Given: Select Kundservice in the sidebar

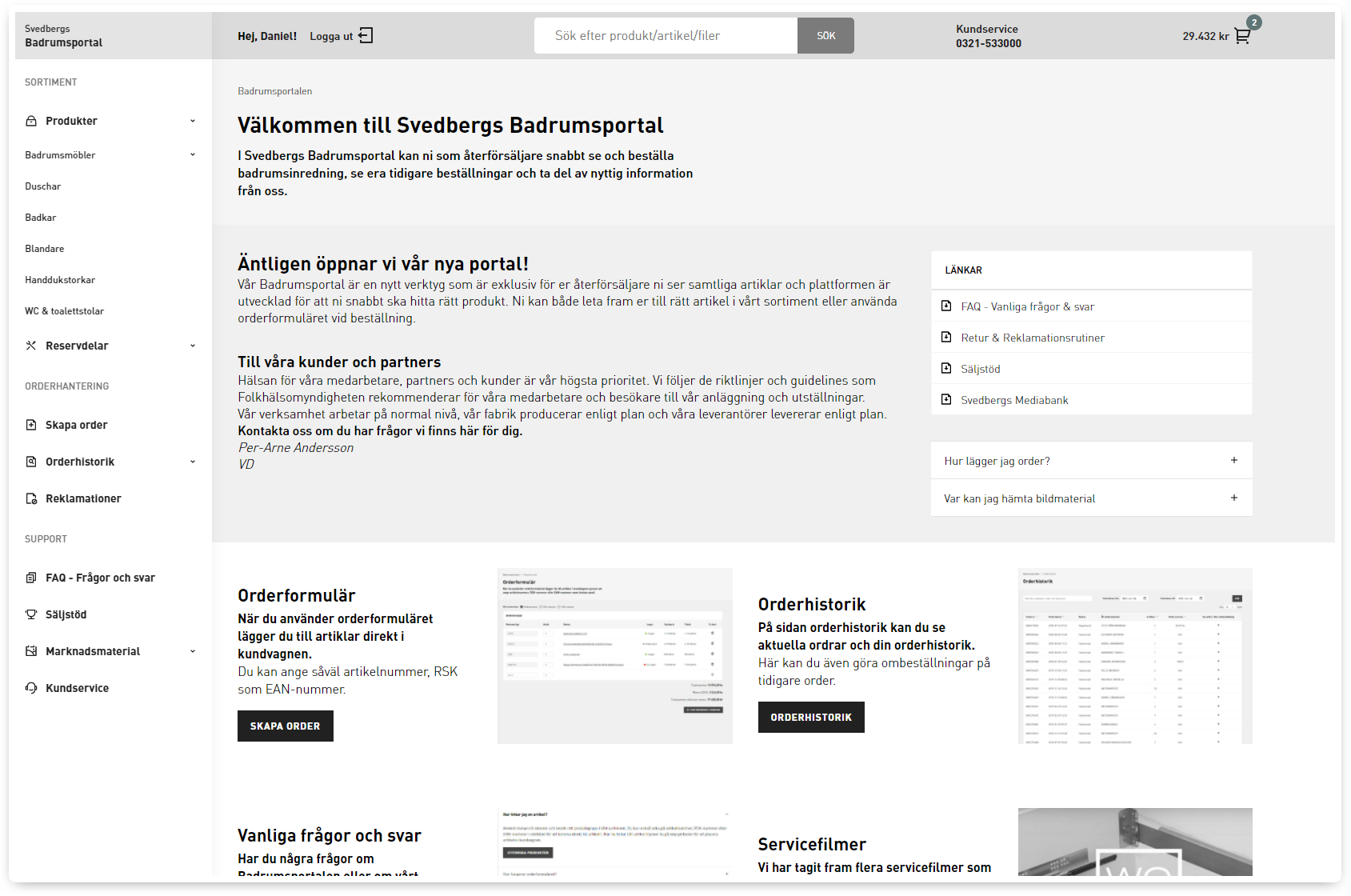Looking at the screenshot, I should (77, 688).
